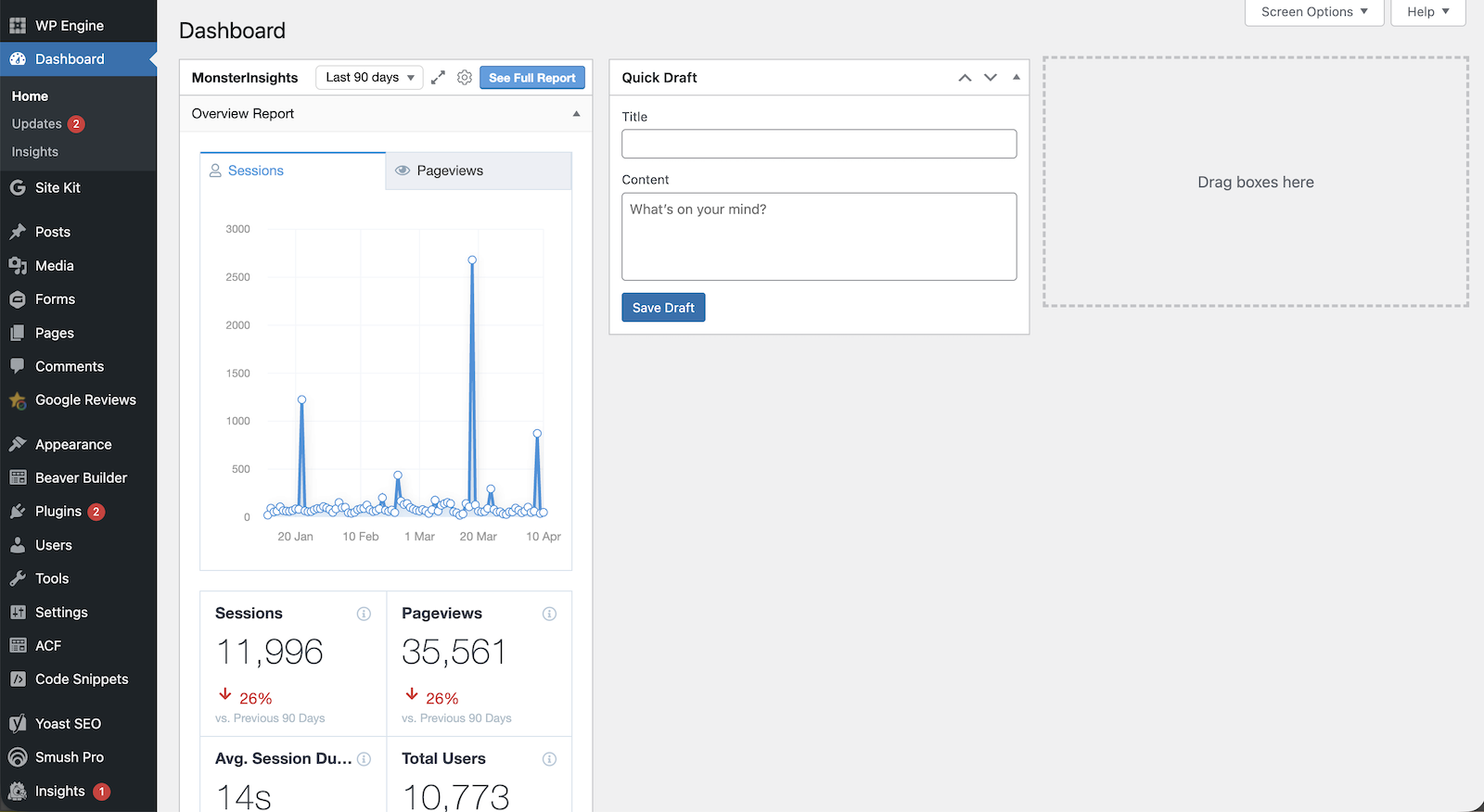1484x812 pixels.
Task: Open the Media menu link
Action: pos(55,266)
